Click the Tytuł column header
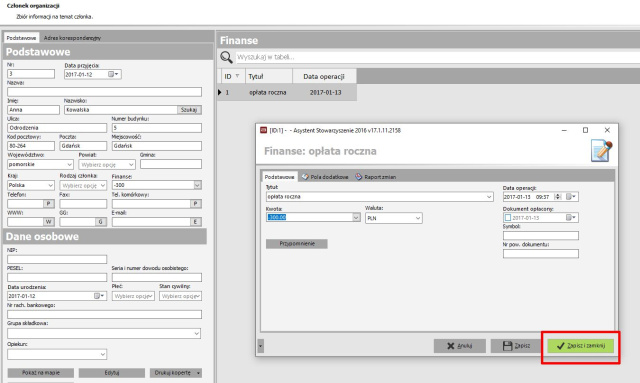This screenshot has width=640, height=383. 269,76
